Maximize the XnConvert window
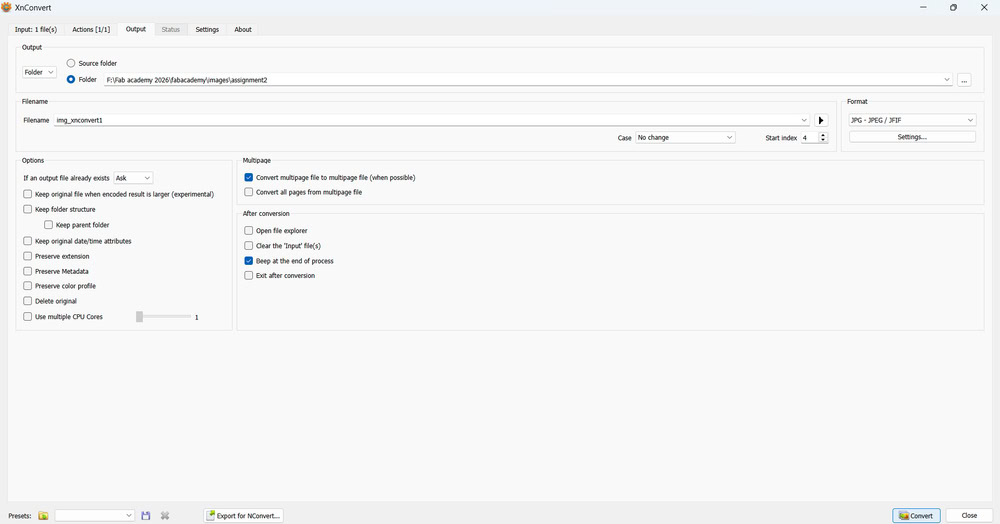 pyautogui.click(x=953, y=8)
